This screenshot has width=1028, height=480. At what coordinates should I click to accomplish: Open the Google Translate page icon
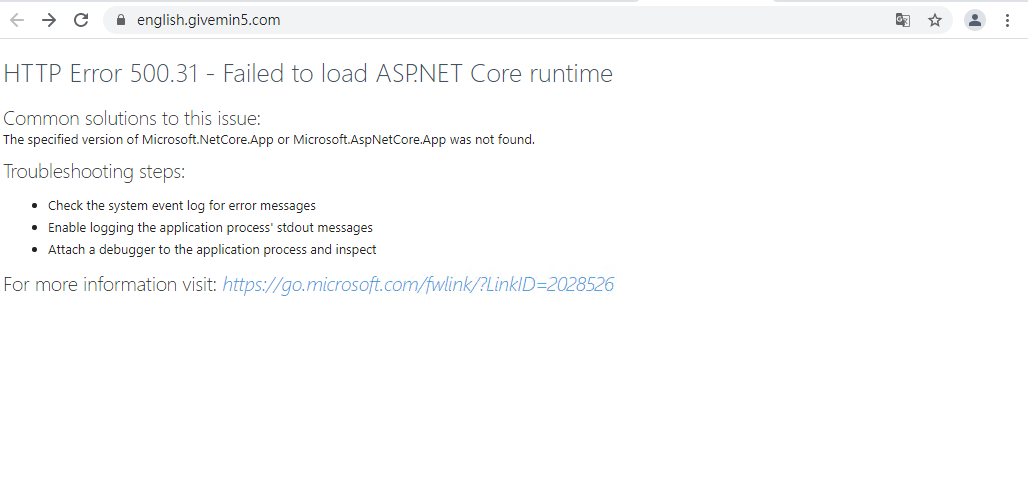[903, 20]
